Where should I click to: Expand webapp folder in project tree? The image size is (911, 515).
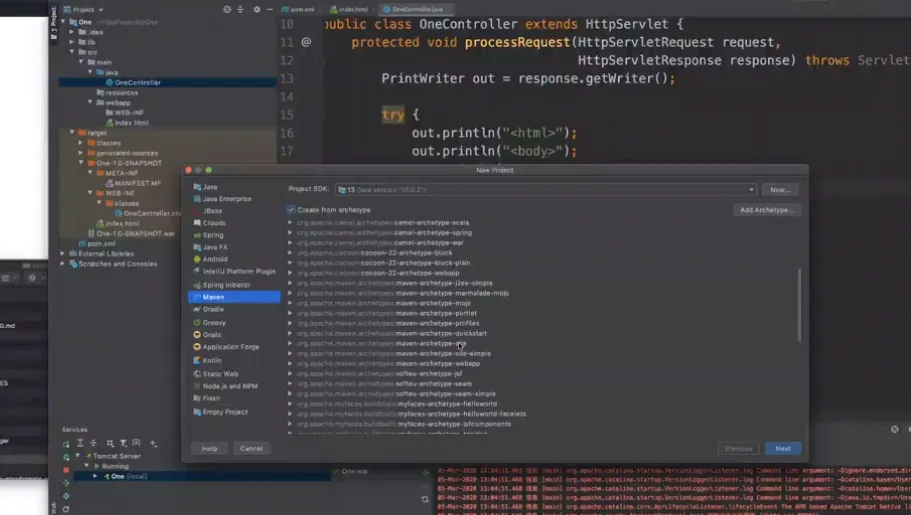[x=90, y=102]
